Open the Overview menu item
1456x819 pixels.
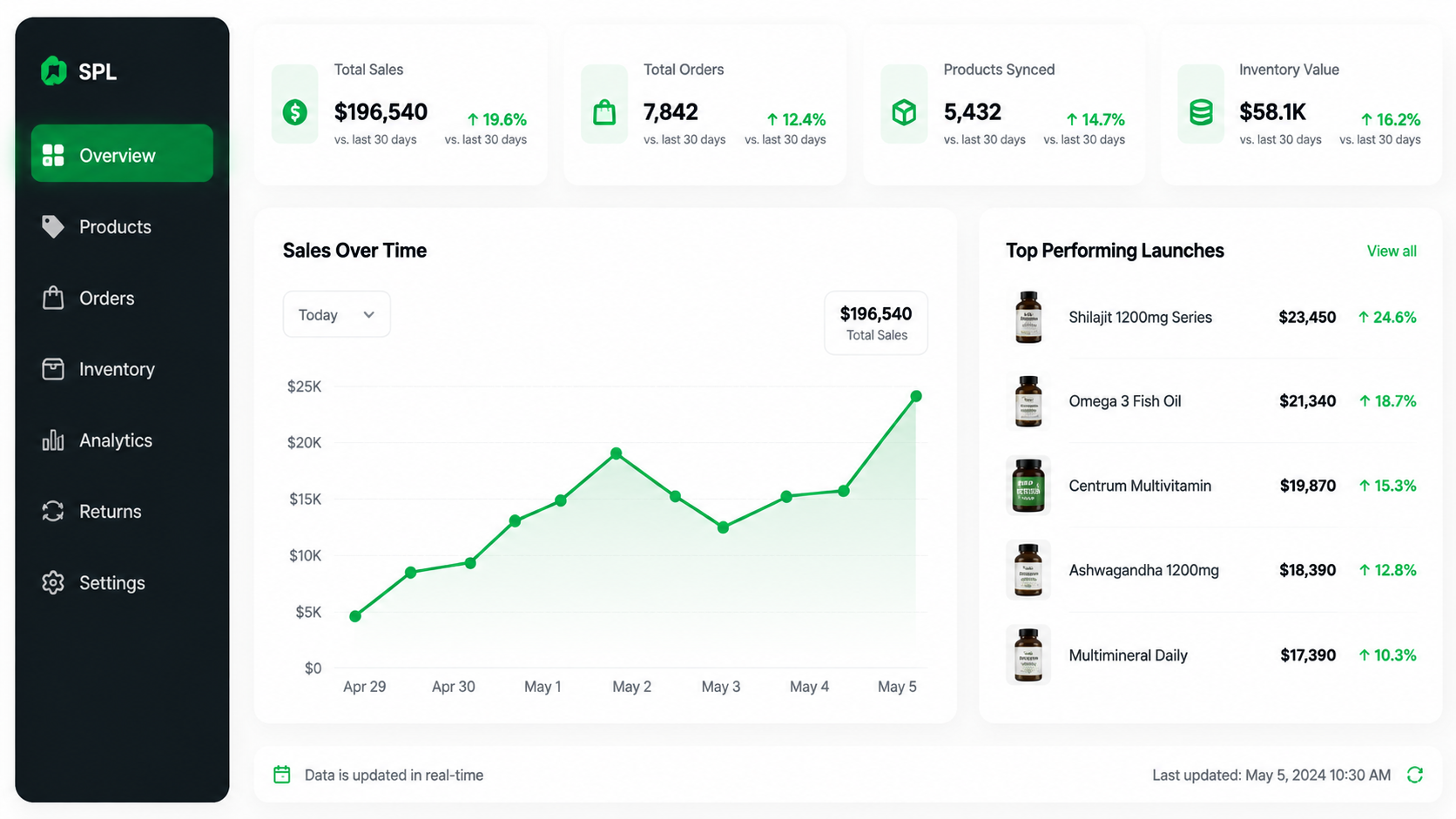click(122, 154)
